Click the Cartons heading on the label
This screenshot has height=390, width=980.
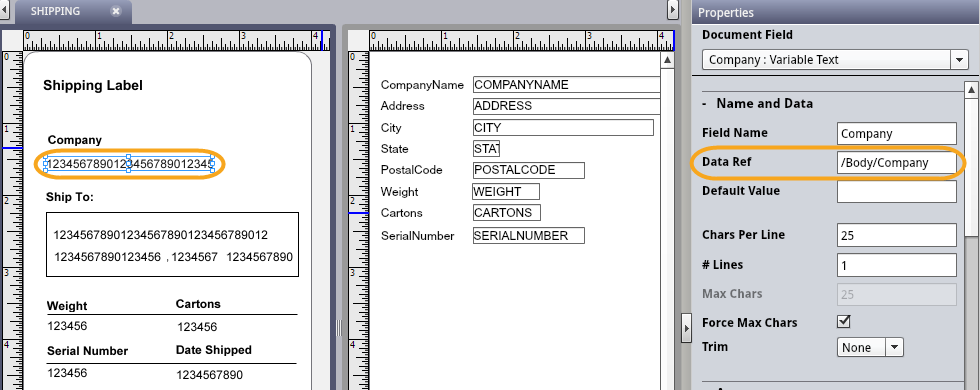(x=198, y=304)
